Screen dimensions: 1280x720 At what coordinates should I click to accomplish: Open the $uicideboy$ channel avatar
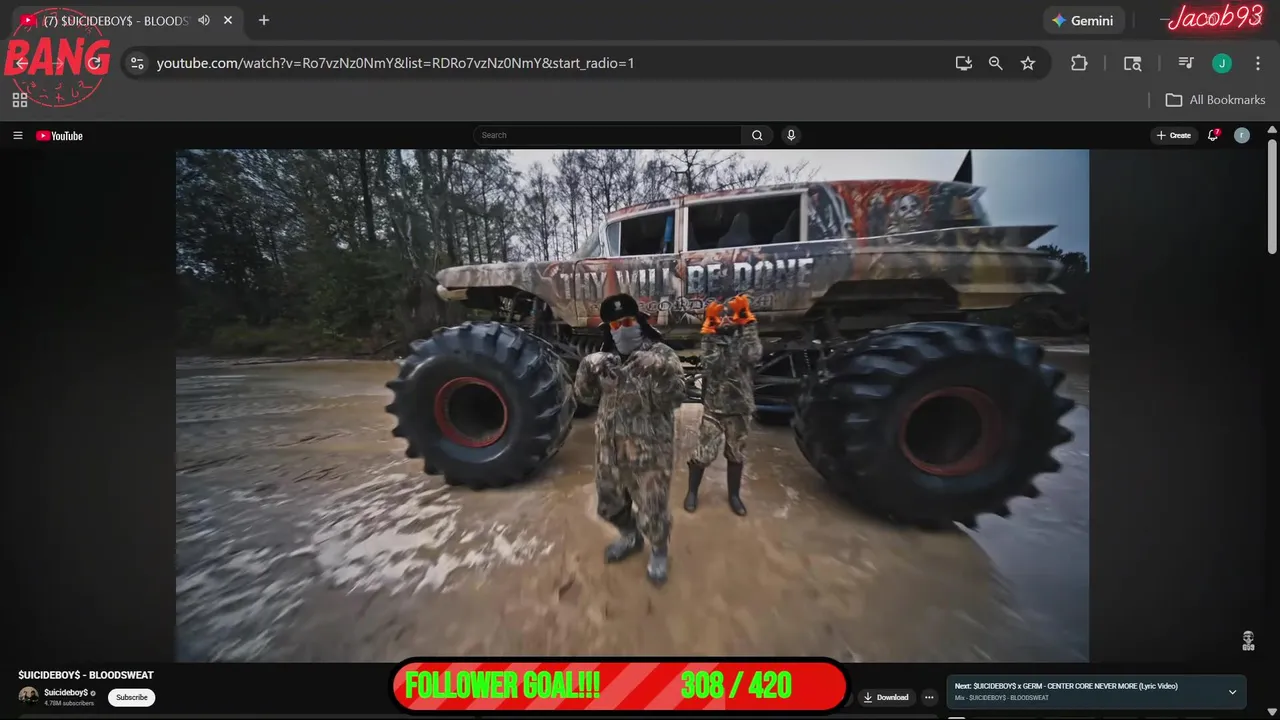click(x=28, y=696)
